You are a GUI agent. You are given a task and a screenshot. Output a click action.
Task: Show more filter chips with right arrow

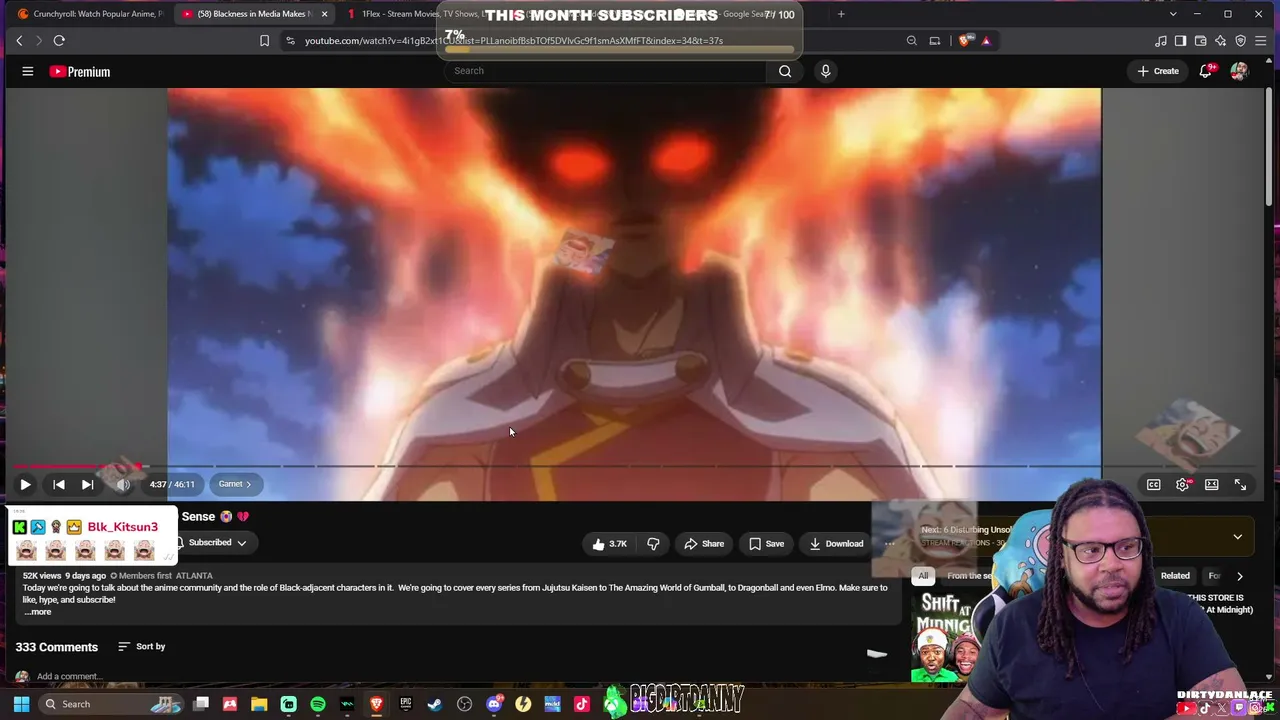point(1240,576)
